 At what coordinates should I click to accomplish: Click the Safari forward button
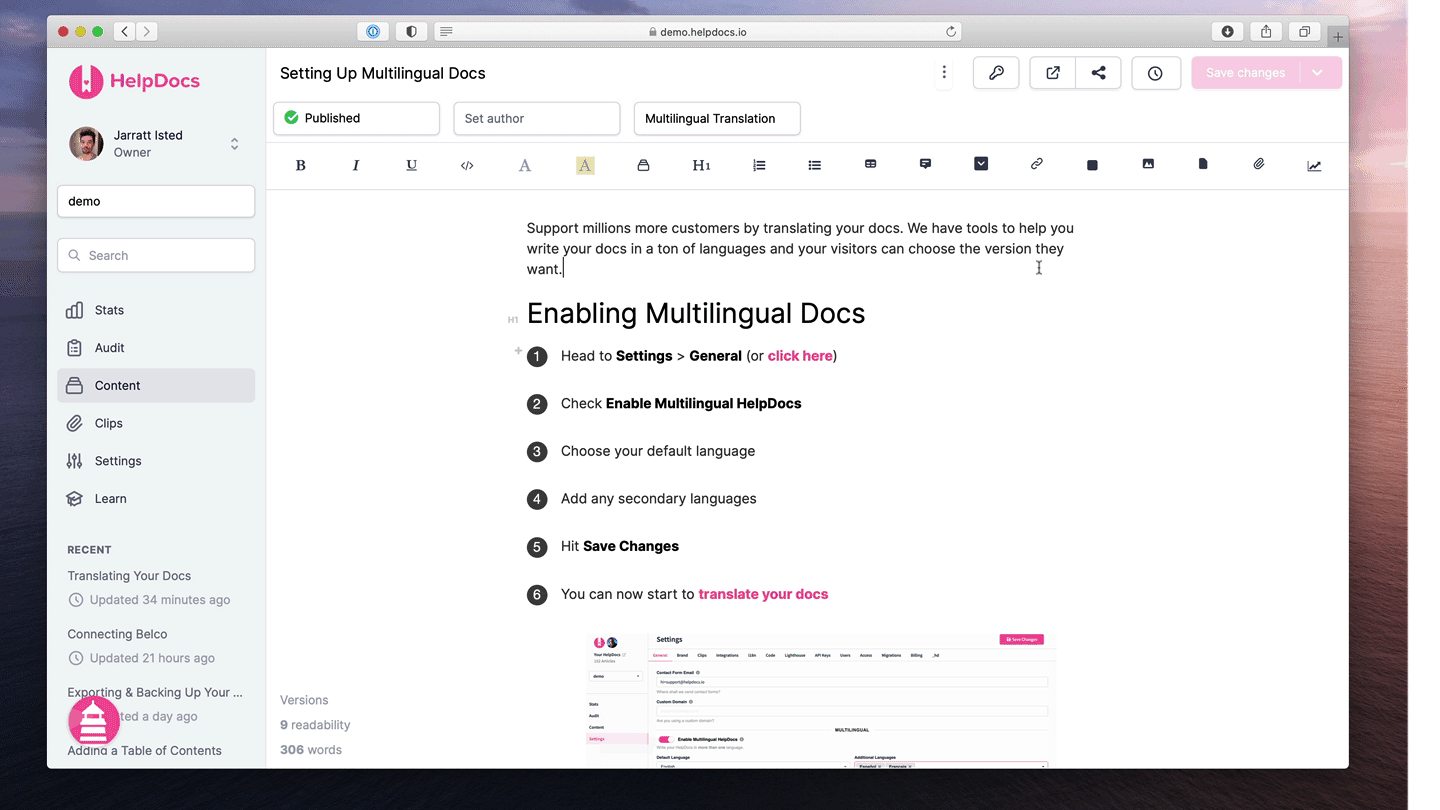click(147, 32)
